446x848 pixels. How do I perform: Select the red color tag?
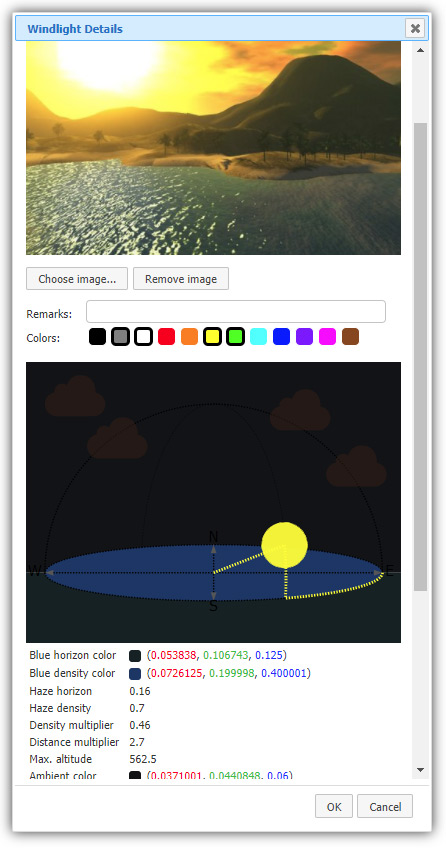(167, 336)
